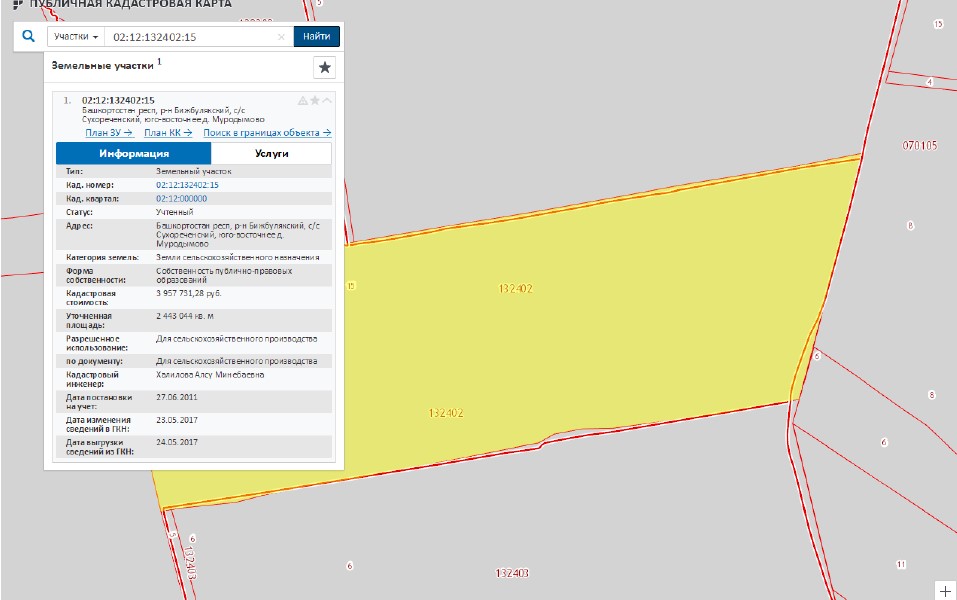Click the warning triangle icon in result
This screenshot has height=600, width=957.
[302, 100]
